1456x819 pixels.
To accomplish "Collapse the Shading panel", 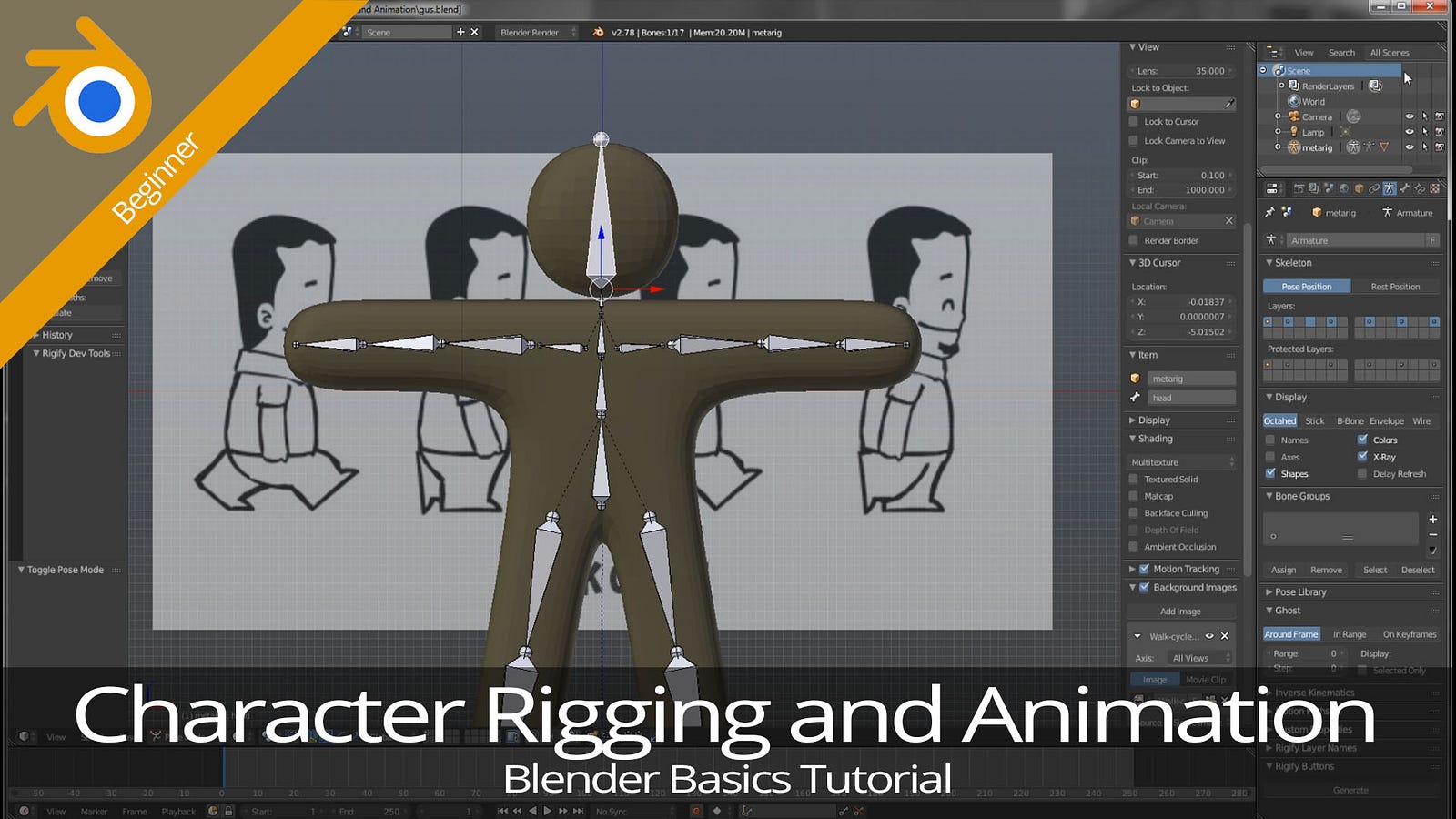I will [x=1133, y=439].
